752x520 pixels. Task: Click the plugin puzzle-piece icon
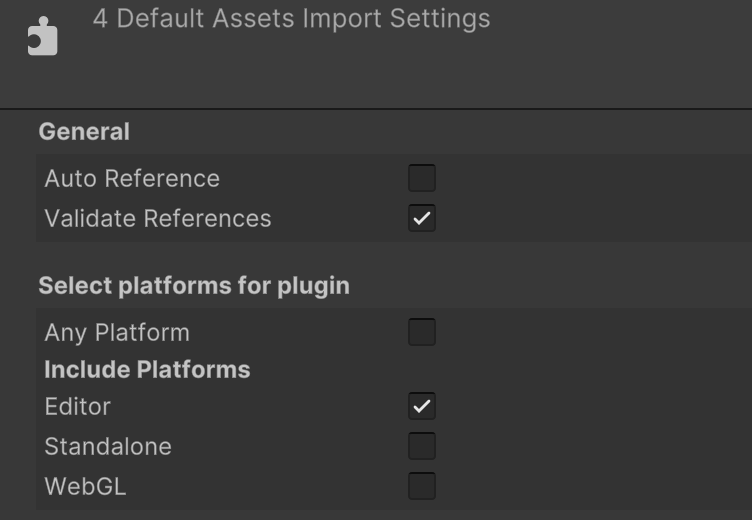tap(42, 36)
